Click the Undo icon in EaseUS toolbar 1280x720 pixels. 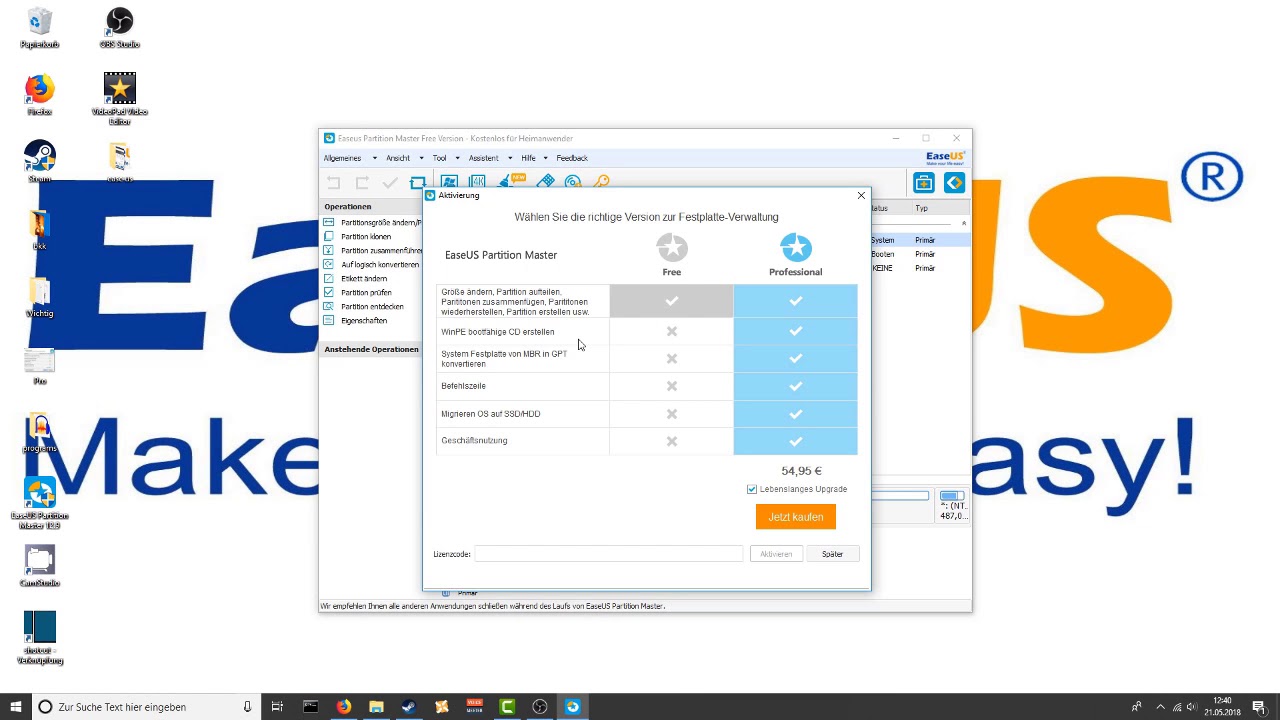[x=334, y=182]
